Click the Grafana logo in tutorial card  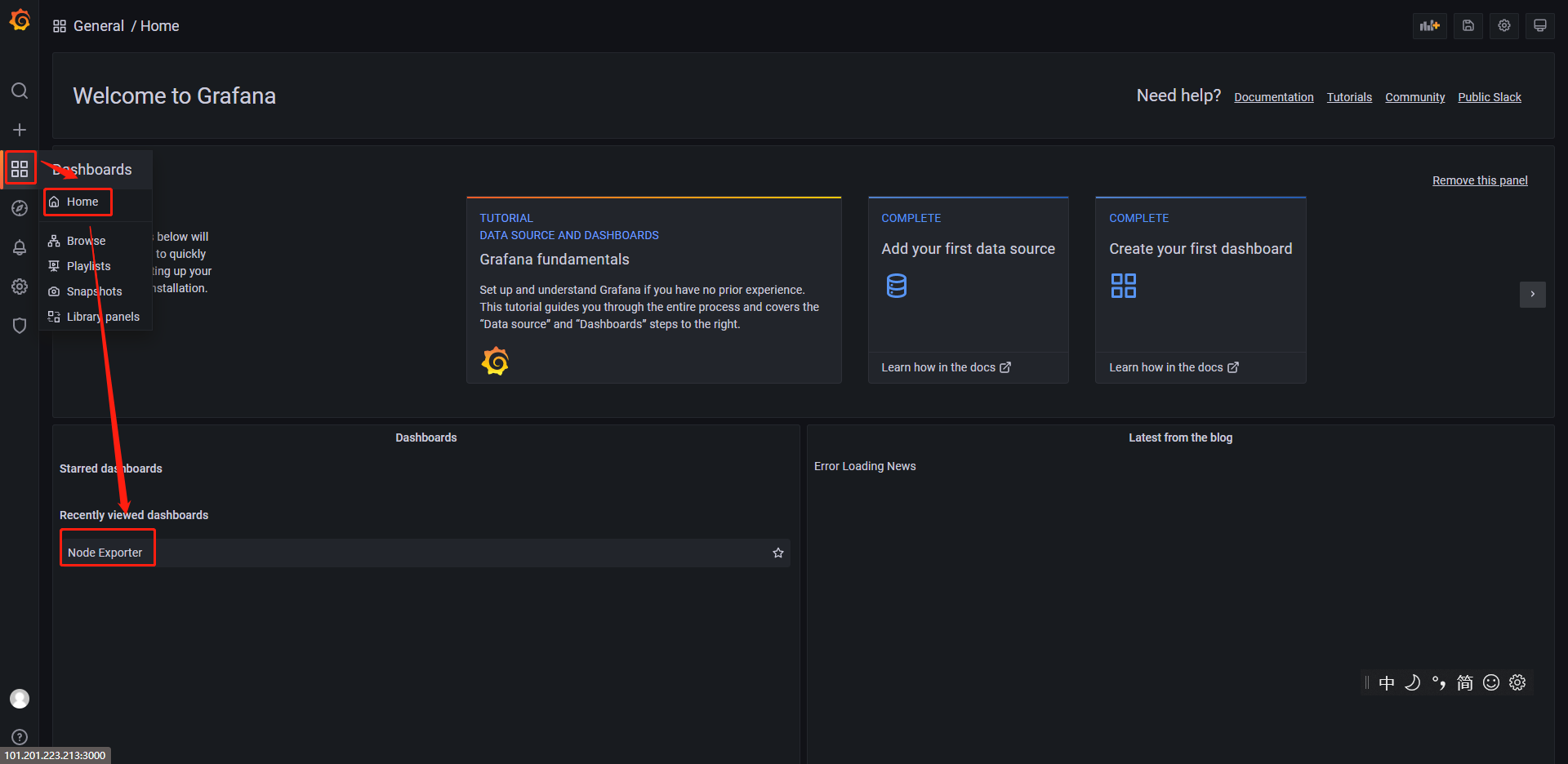[x=495, y=361]
